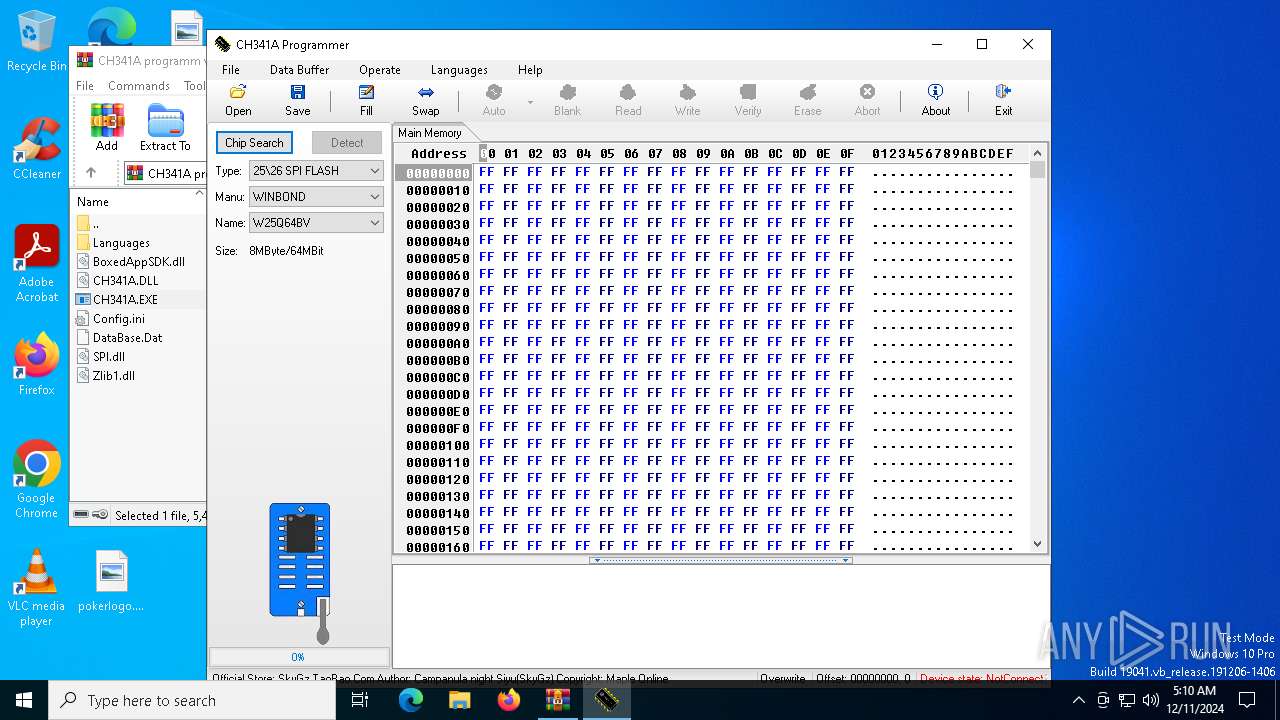This screenshot has height=720, width=1280.
Task: Open pokerlogo image file on desktop
Action: (111, 580)
